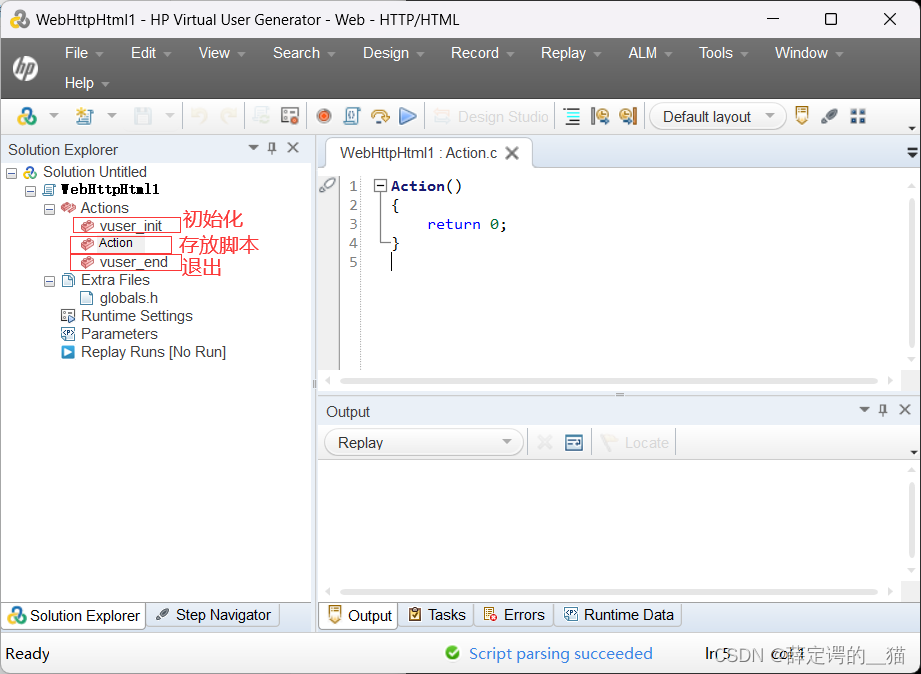The height and width of the screenshot is (674, 921).
Task: Click the HP logo icon
Action: 25,69
